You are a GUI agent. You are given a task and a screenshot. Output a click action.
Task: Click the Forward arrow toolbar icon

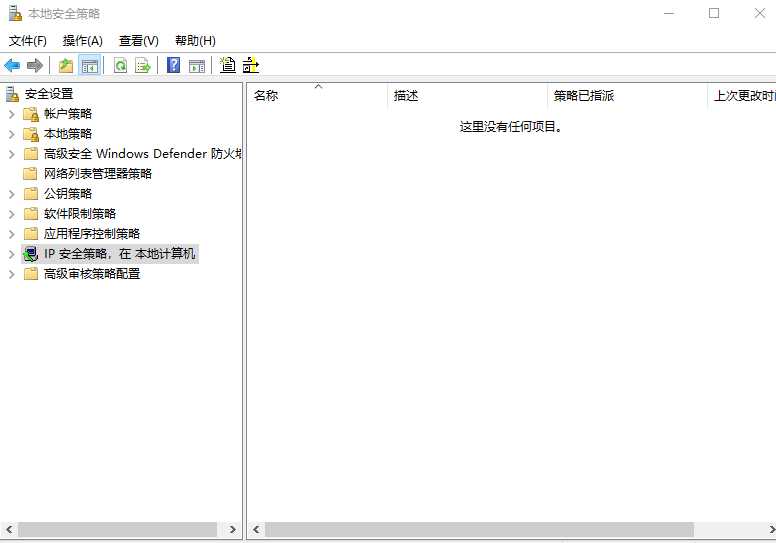(x=35, y=65)
